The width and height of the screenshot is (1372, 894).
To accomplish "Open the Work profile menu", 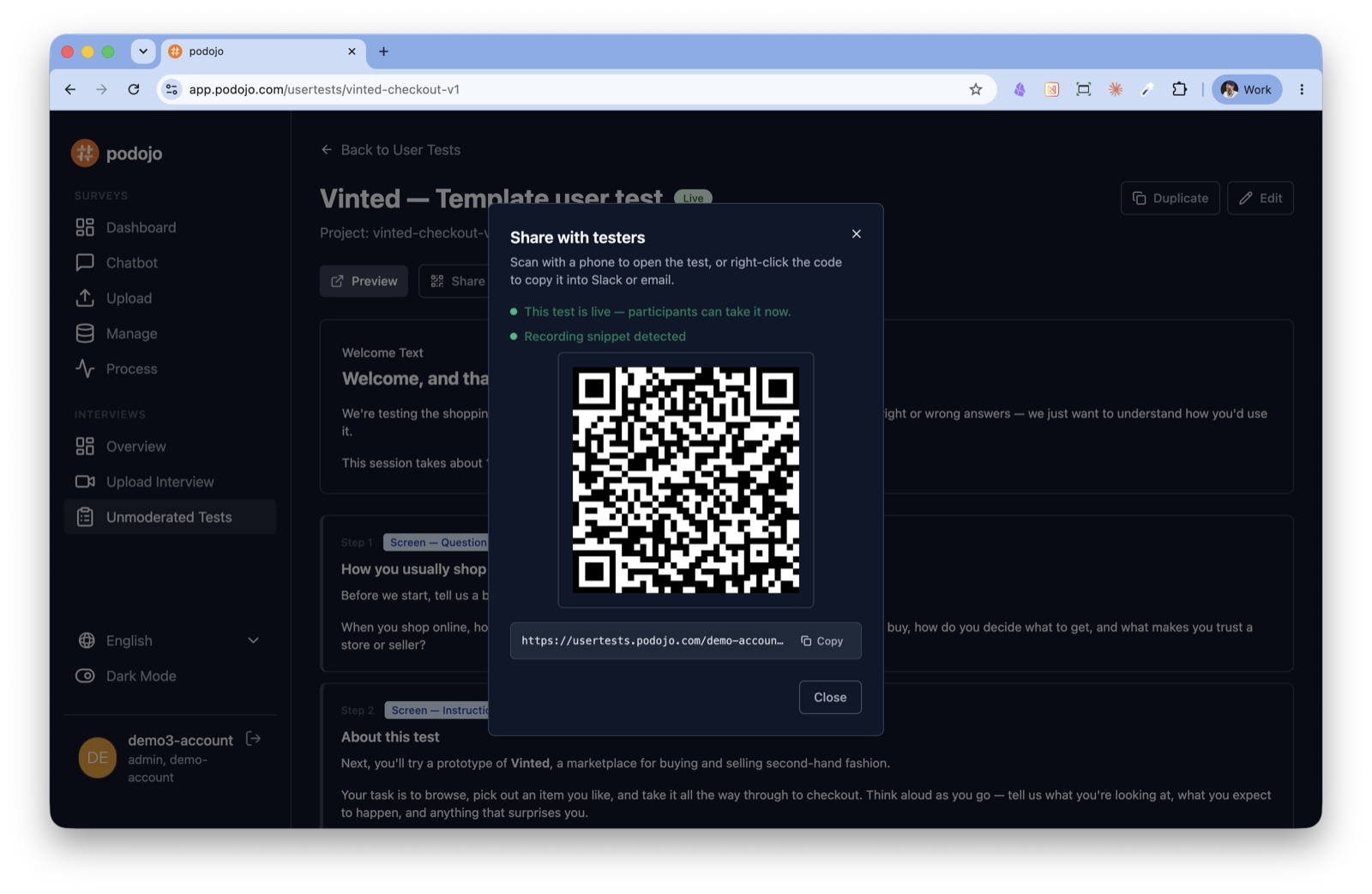I will click(x=1247, y=89).
